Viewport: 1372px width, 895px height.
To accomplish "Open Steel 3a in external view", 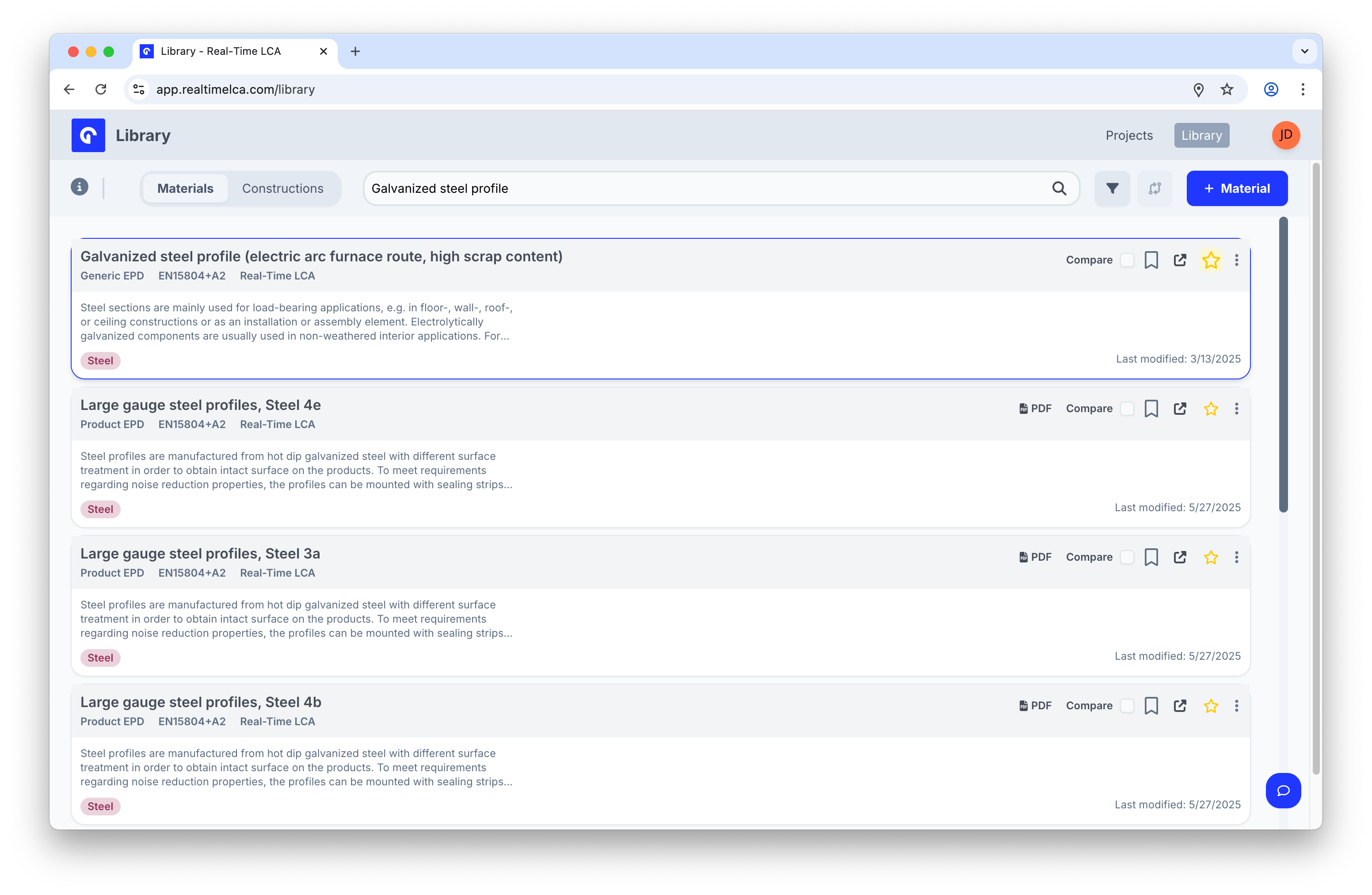I will [1180, 558].
